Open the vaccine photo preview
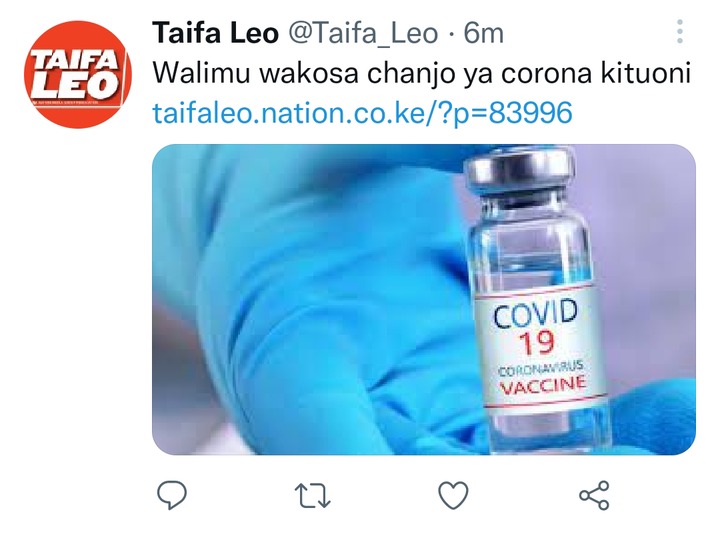The image size is (720, 534). click(424, 299)
